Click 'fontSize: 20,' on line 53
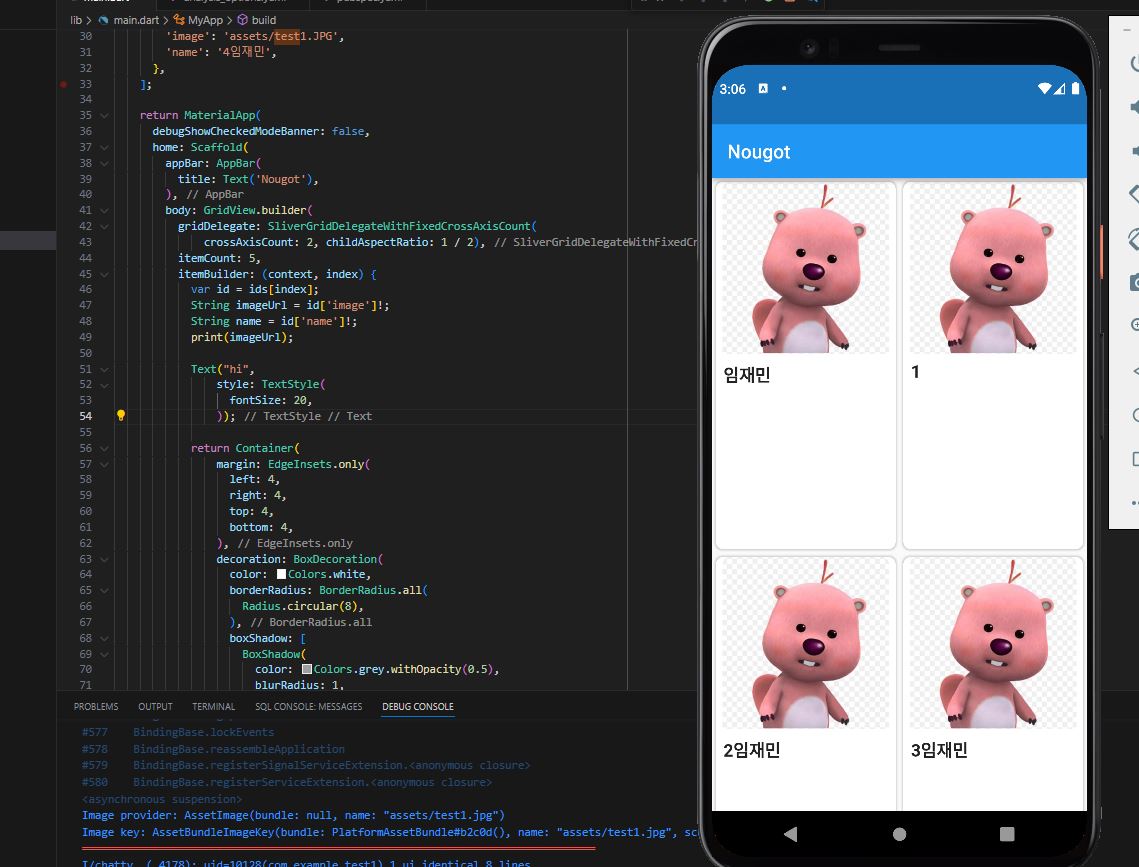 click(x=271, y=401)
